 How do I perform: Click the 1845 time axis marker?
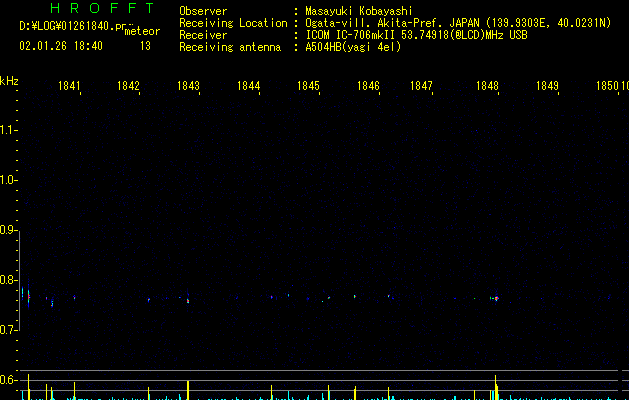pyautogui.click(x=308, y=86)
